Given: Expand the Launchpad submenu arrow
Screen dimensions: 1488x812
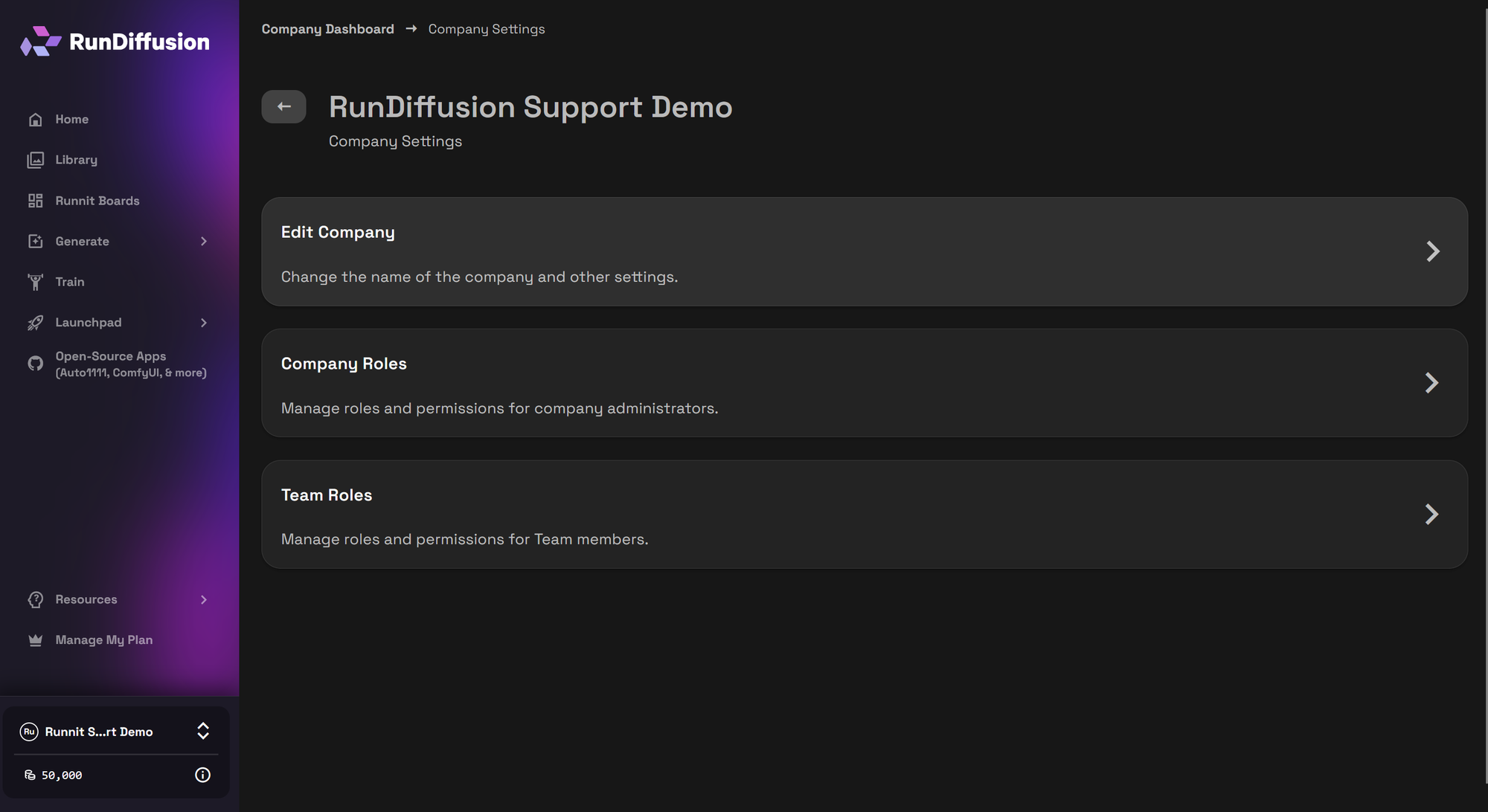Looking at the screenshot, I should [204, 323].
